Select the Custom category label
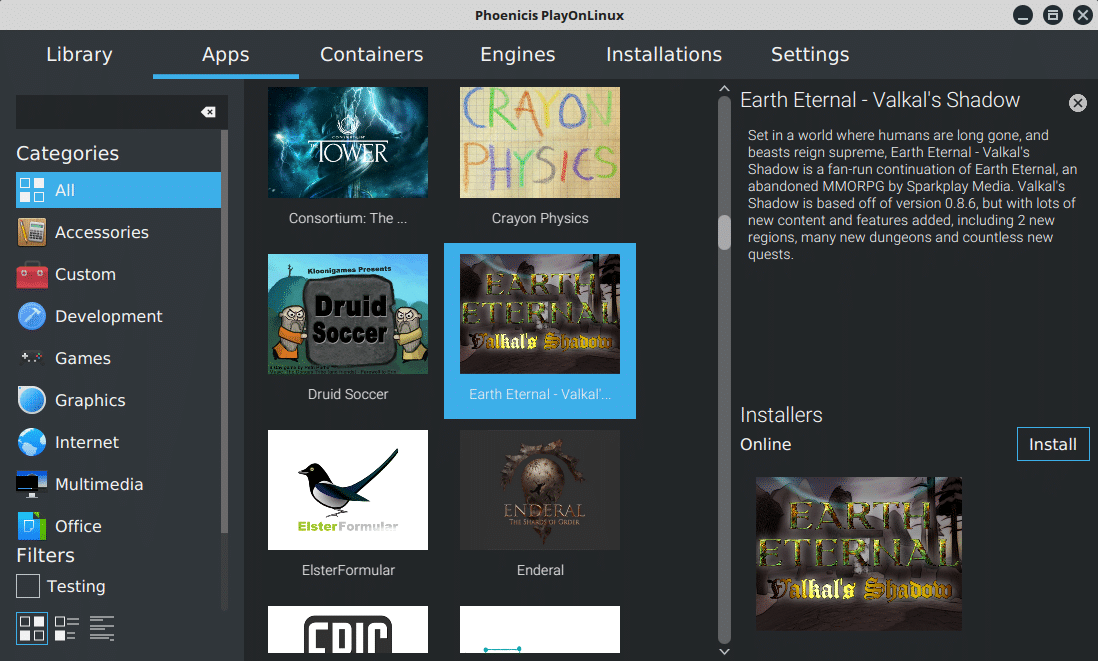 coord(85,274)
